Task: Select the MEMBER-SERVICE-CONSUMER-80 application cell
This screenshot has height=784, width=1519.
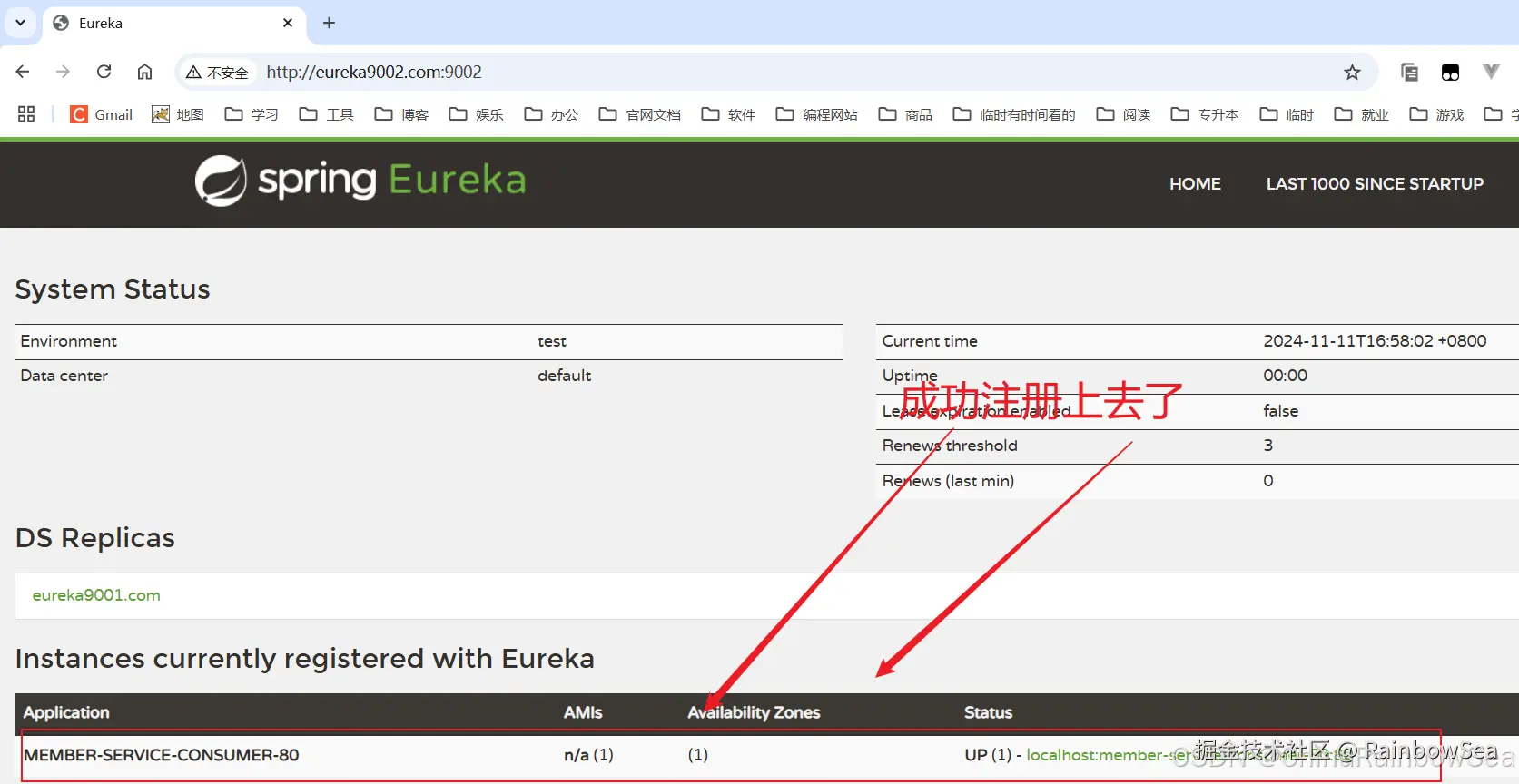Action: coord(161,755)
